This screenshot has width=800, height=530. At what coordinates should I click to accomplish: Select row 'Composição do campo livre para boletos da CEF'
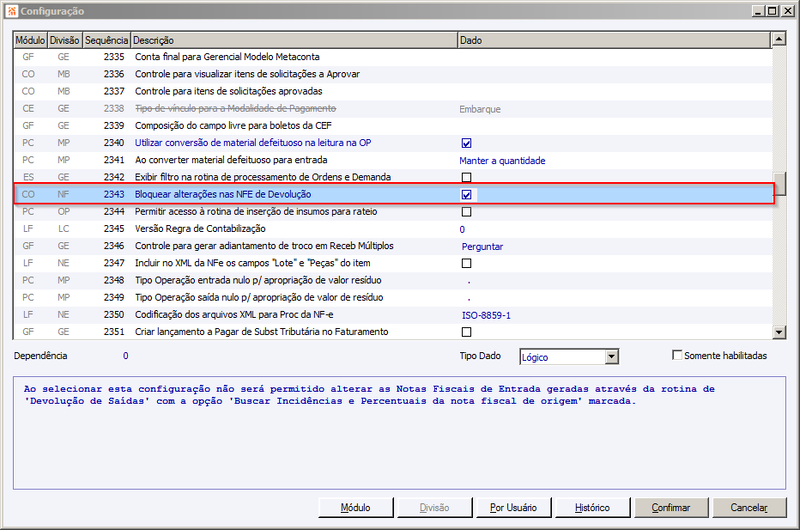[392, 125]
